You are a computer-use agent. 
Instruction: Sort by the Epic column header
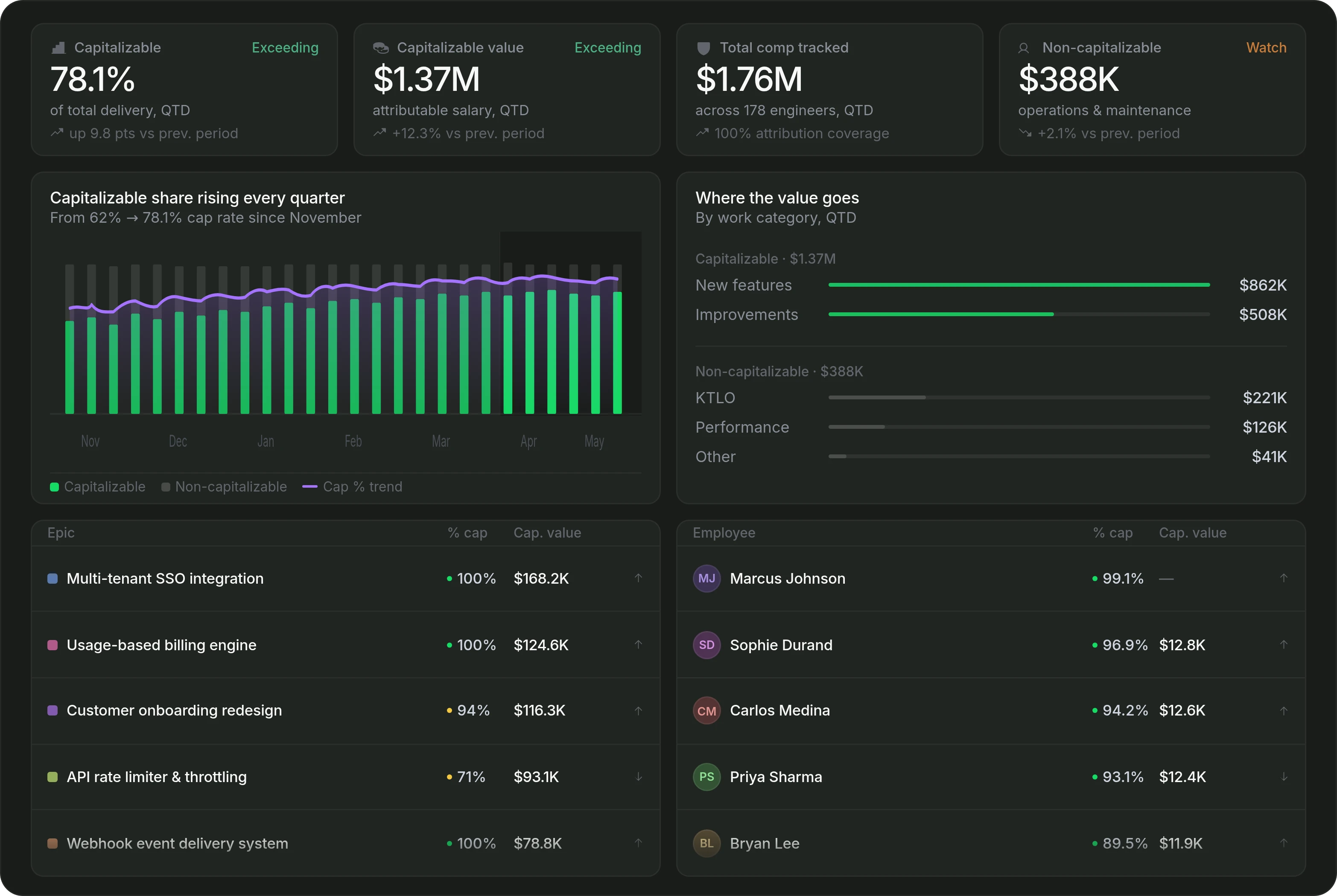[x=61, y=532]
